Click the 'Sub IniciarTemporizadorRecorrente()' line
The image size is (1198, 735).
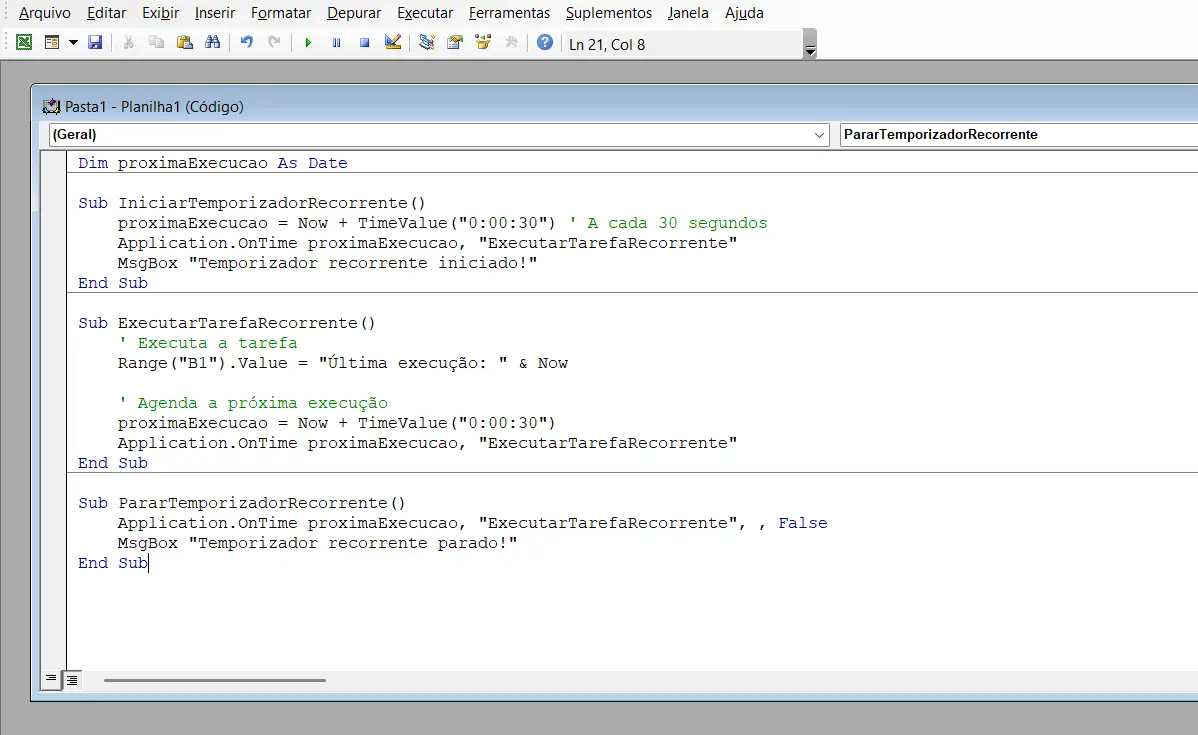(x=251, y=202)
